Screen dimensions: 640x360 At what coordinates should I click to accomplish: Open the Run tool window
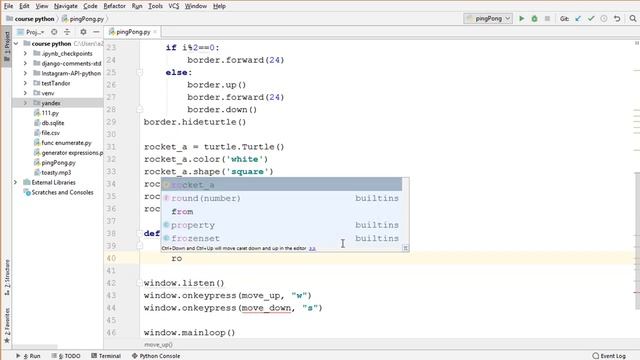coord(28,356)
